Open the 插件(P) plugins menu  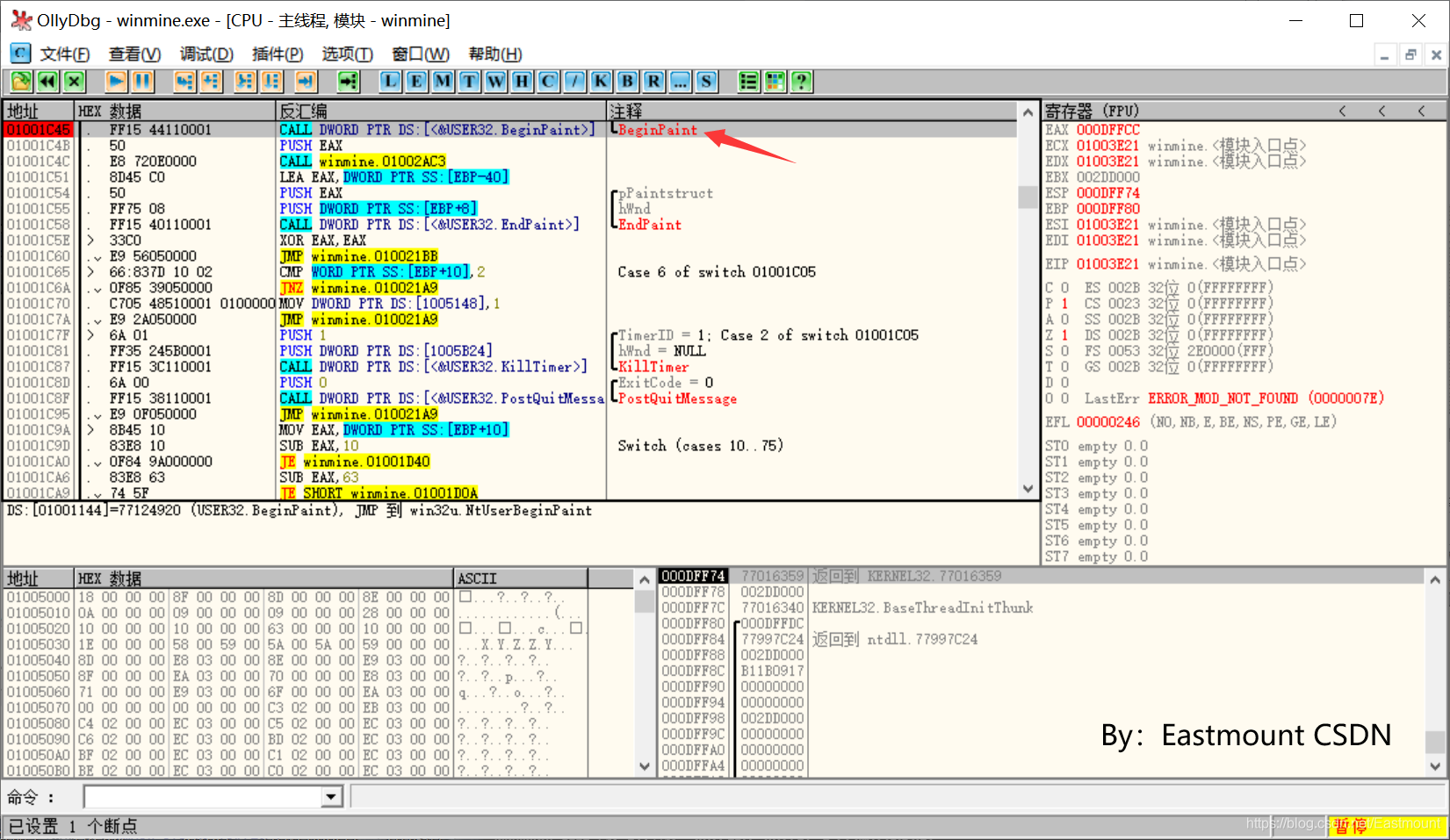click(278, 54)
